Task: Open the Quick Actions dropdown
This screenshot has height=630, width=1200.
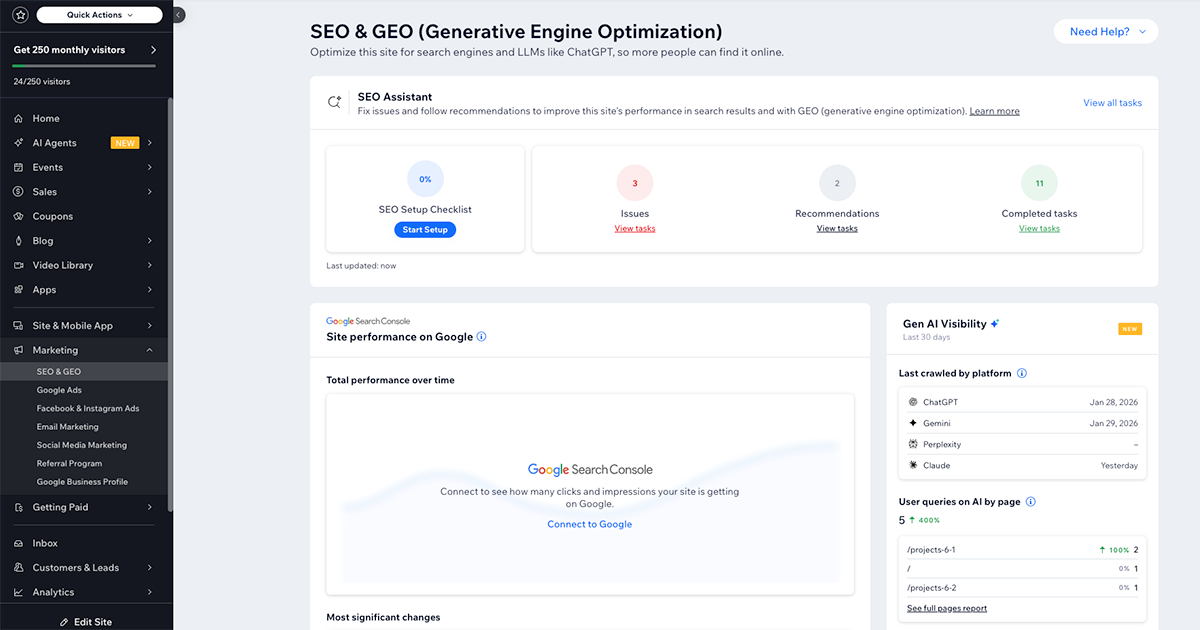Action: click(99, 15)
